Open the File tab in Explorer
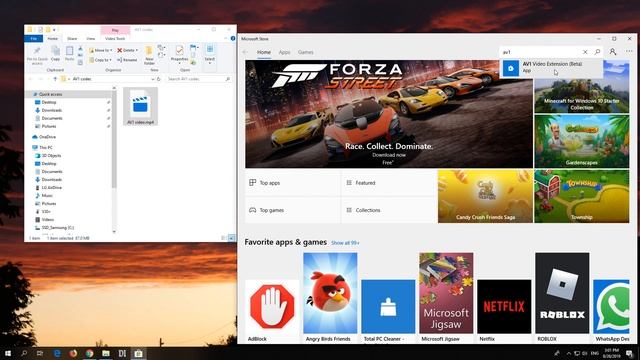Image resolution: width=640 pixels, height=360 pixels. point(34,38)
